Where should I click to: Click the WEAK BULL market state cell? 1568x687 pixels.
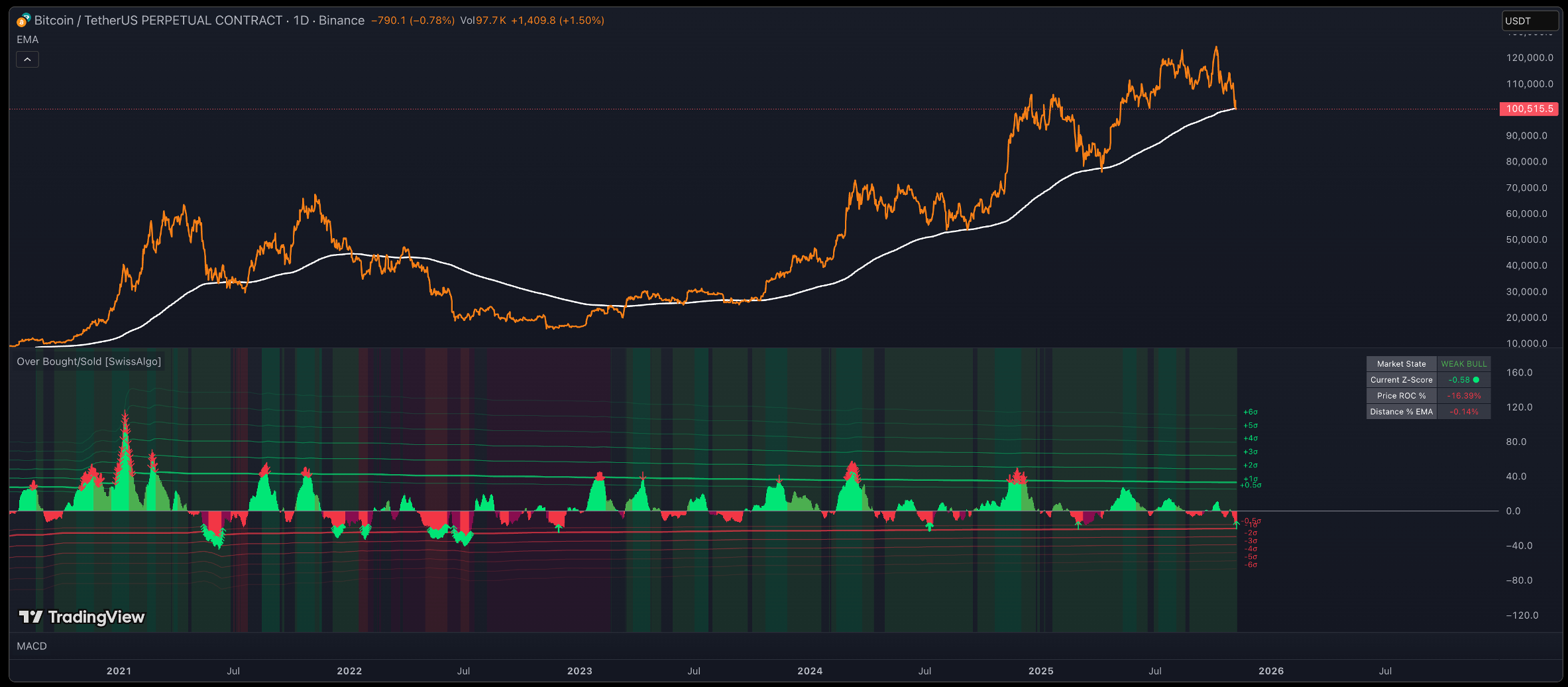click(x=1463, y=364)
